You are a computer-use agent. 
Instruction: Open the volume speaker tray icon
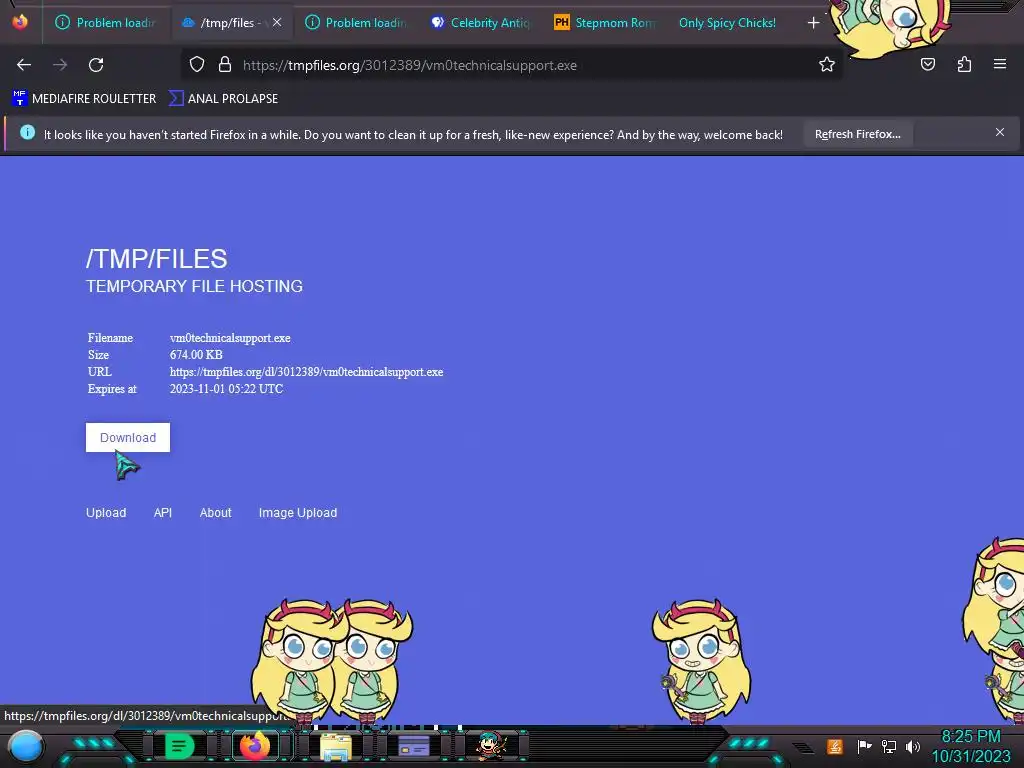[912, 746]
